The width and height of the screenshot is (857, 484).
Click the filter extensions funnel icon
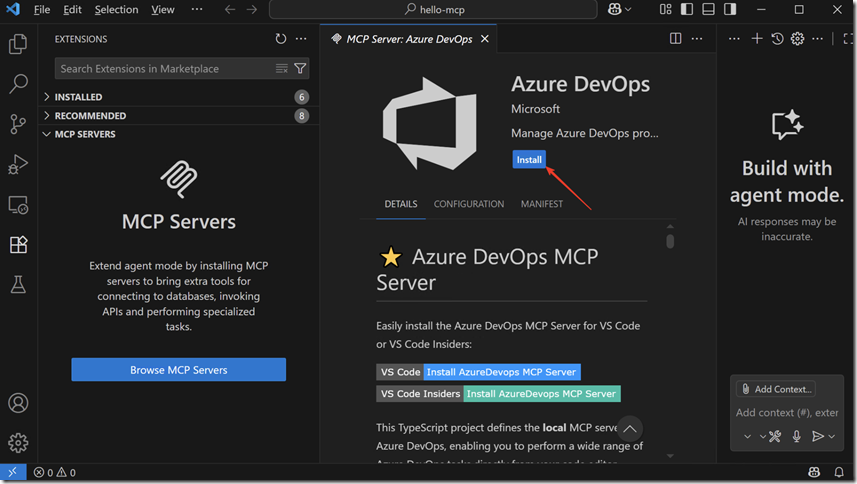(x=300, y=69)
